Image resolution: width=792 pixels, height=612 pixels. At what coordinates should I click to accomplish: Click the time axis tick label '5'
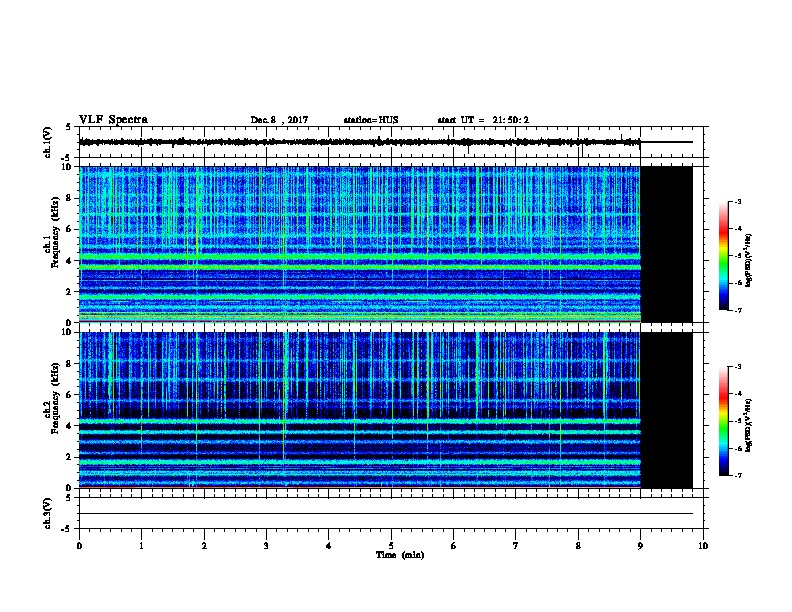coord(391,546)
